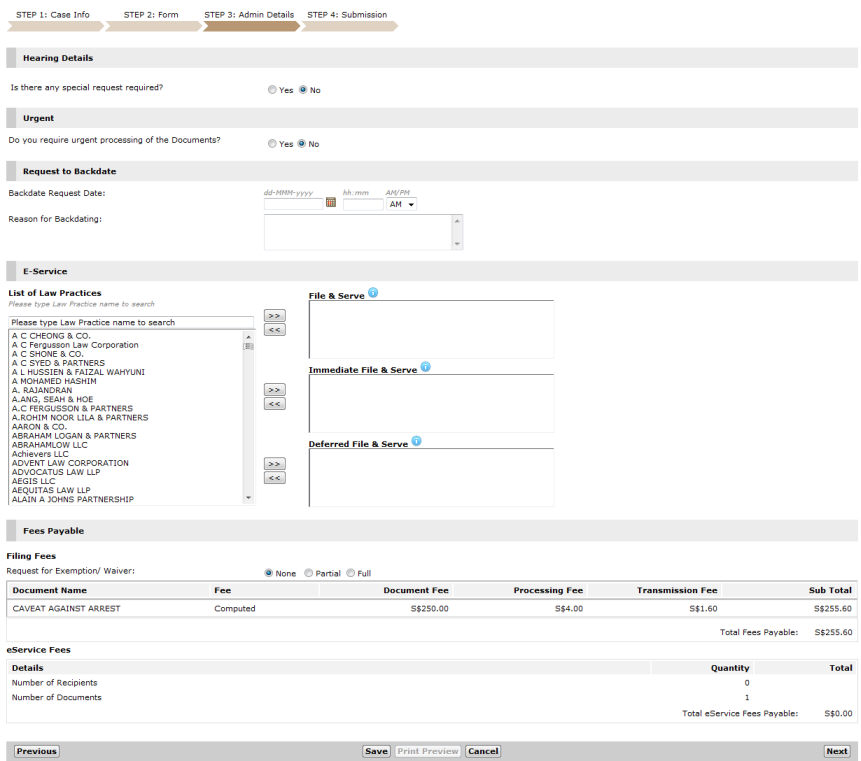
Task: Click the Save button
Action: (376, 751)
